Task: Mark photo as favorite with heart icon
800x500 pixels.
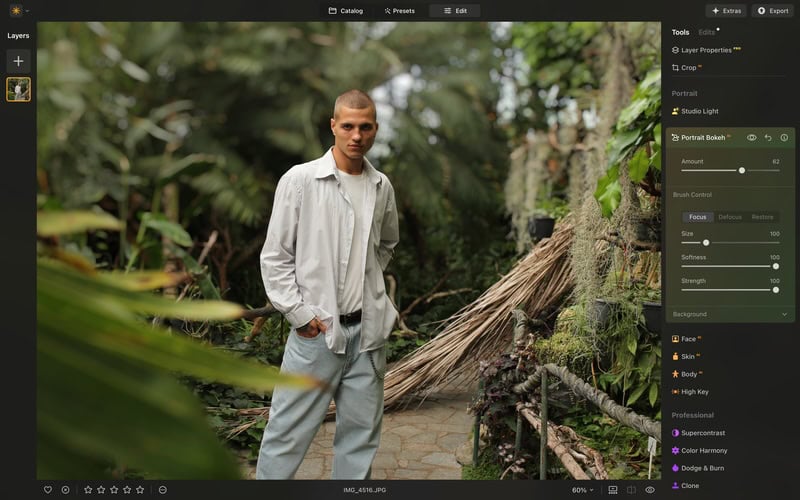Action: (x=48, y=490)
